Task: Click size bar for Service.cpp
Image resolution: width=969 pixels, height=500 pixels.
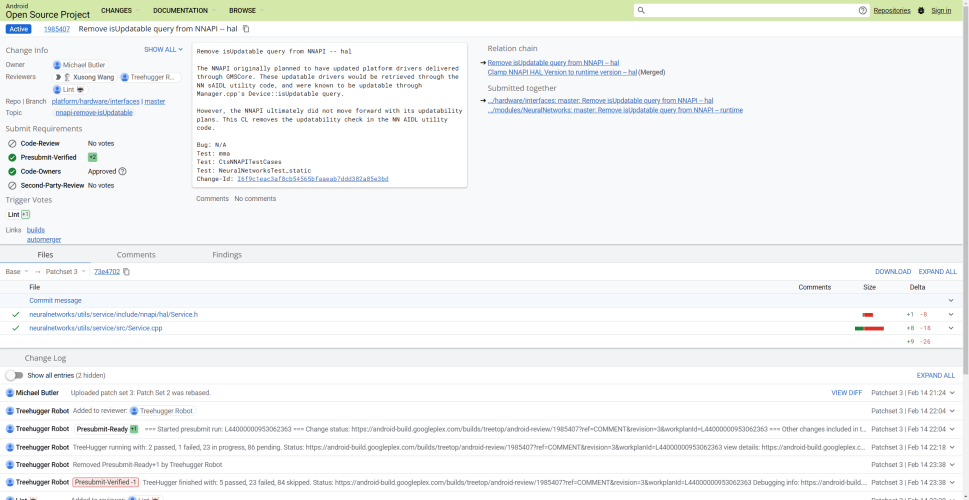Action: (x=869, y=328)
